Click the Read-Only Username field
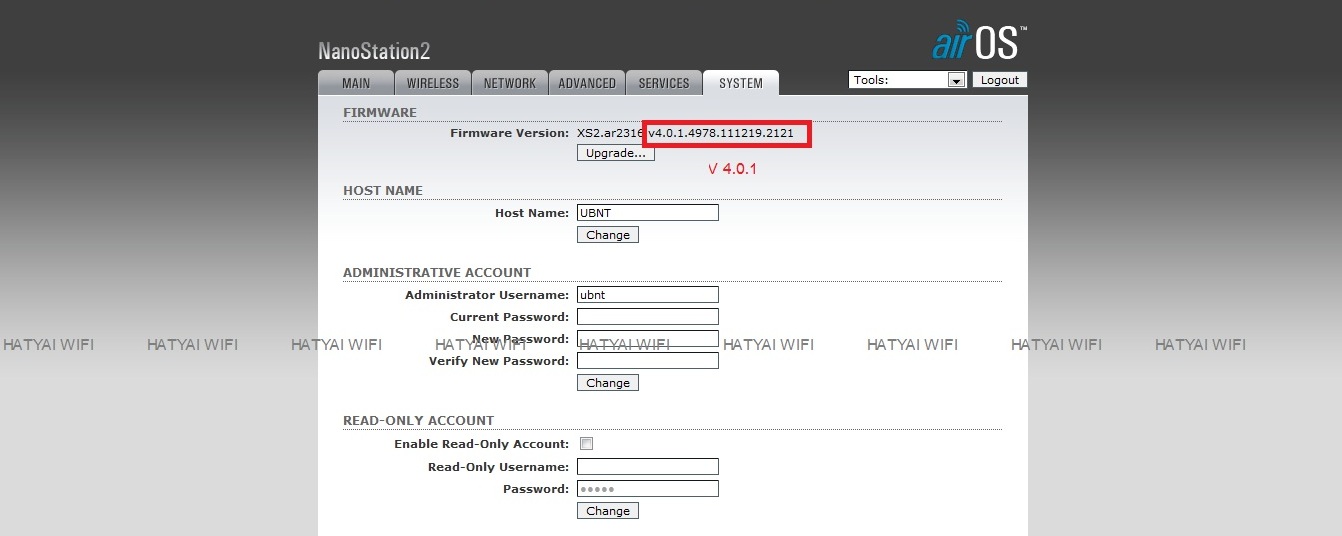Viewport: 1342px width, 536px height. click(x=648, y=467)
